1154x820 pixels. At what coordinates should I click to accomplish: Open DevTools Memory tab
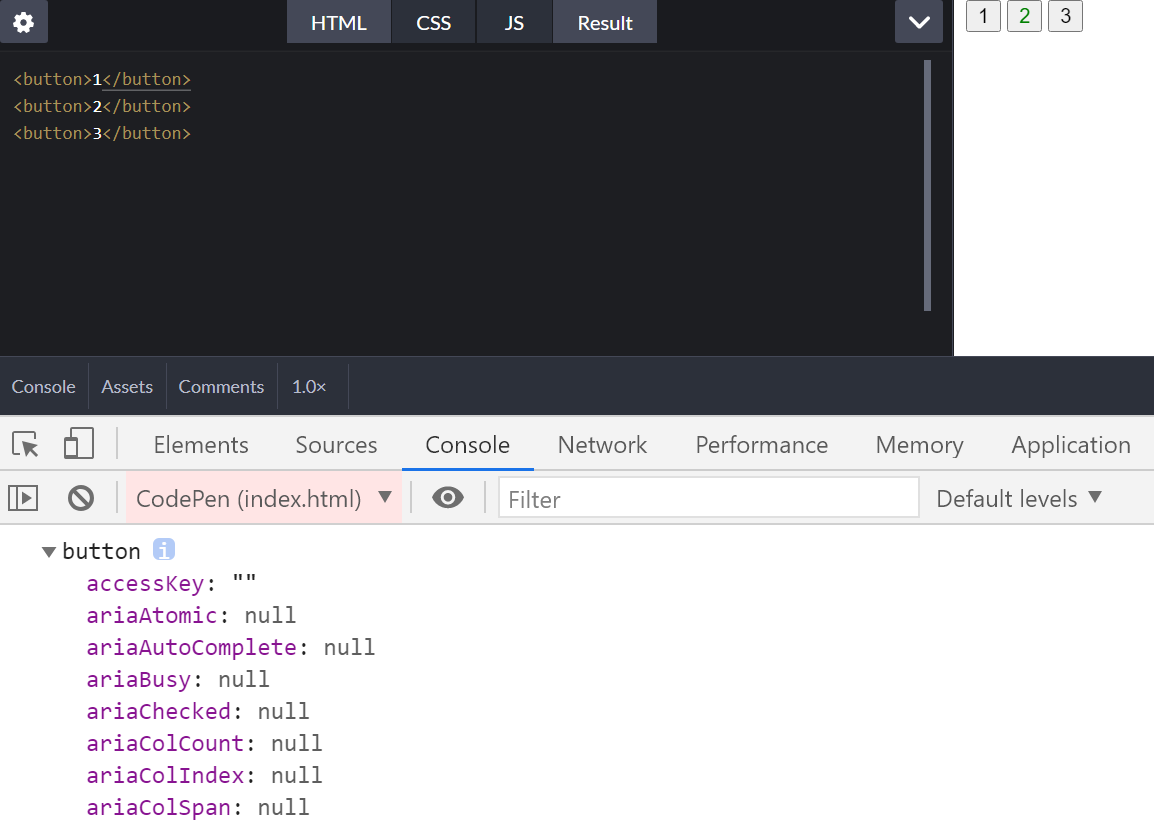tap(919, 445)
